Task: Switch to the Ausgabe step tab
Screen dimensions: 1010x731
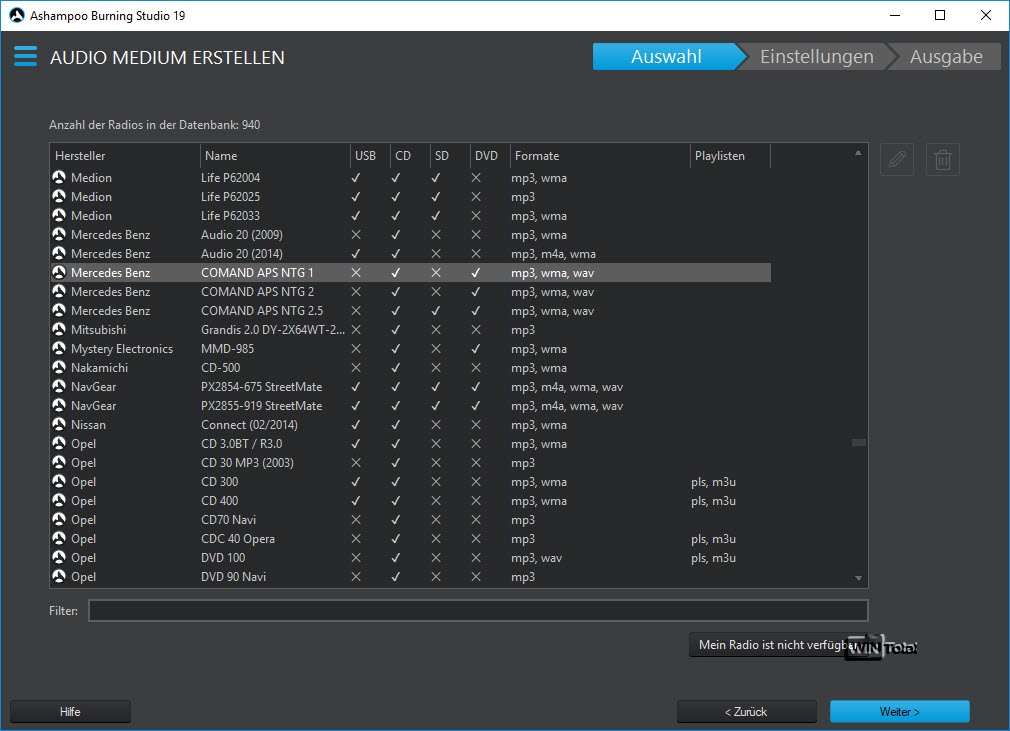Action: click(x=946, y=57)
